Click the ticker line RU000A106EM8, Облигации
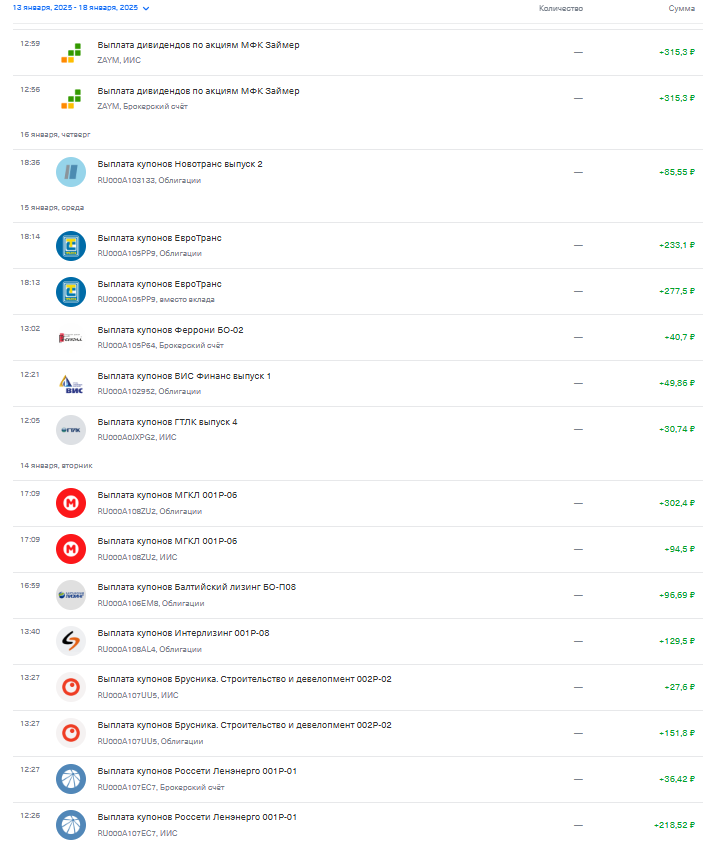This screenshot has width=722, height=844. 151,604
